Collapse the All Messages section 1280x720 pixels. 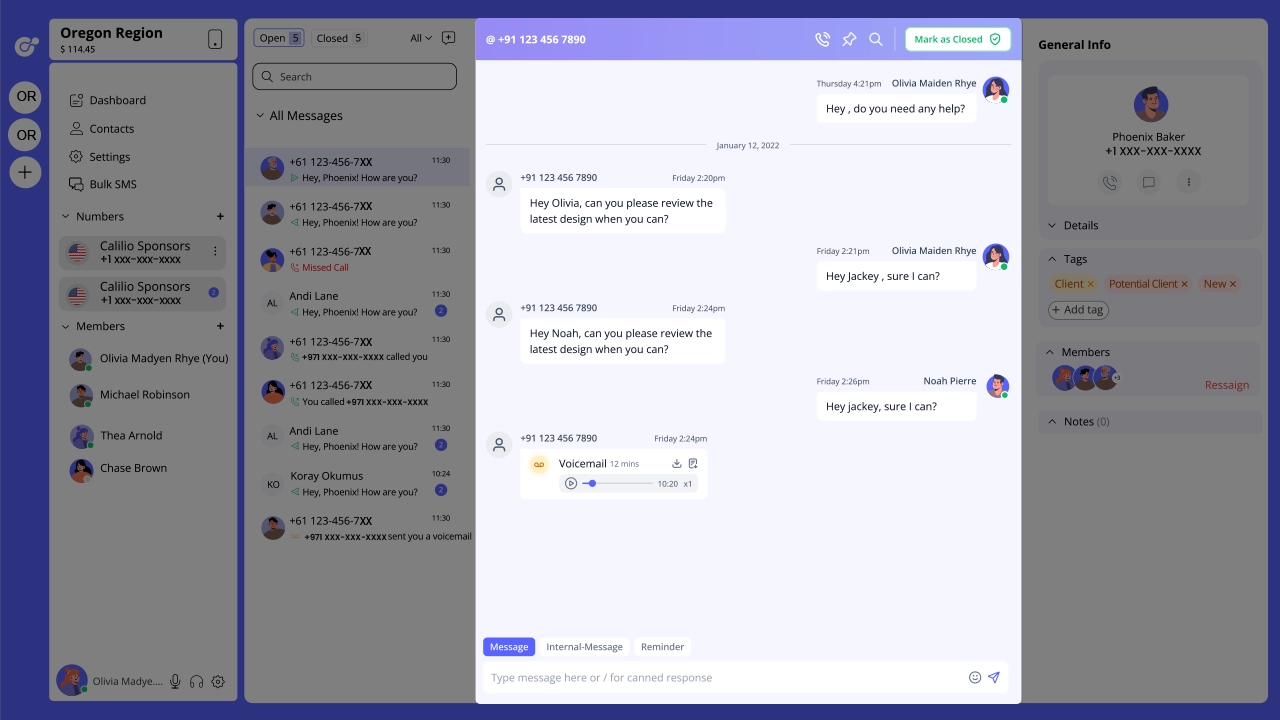(260, 116)
